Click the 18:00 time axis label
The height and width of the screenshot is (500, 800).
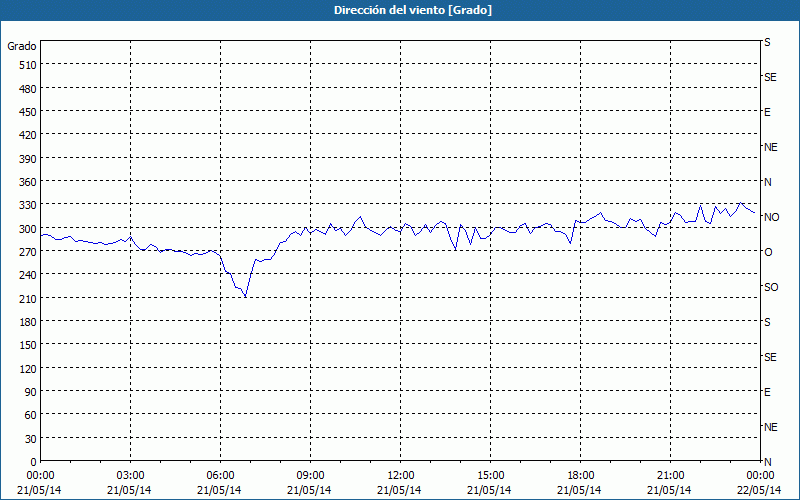[580, 476]
